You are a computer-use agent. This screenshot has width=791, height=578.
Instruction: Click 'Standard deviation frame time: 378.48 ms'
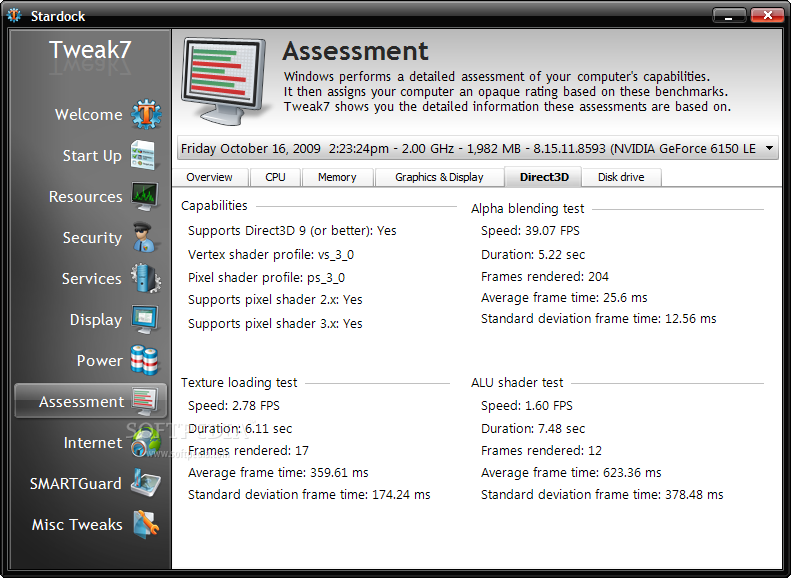[x=602, y=495]
